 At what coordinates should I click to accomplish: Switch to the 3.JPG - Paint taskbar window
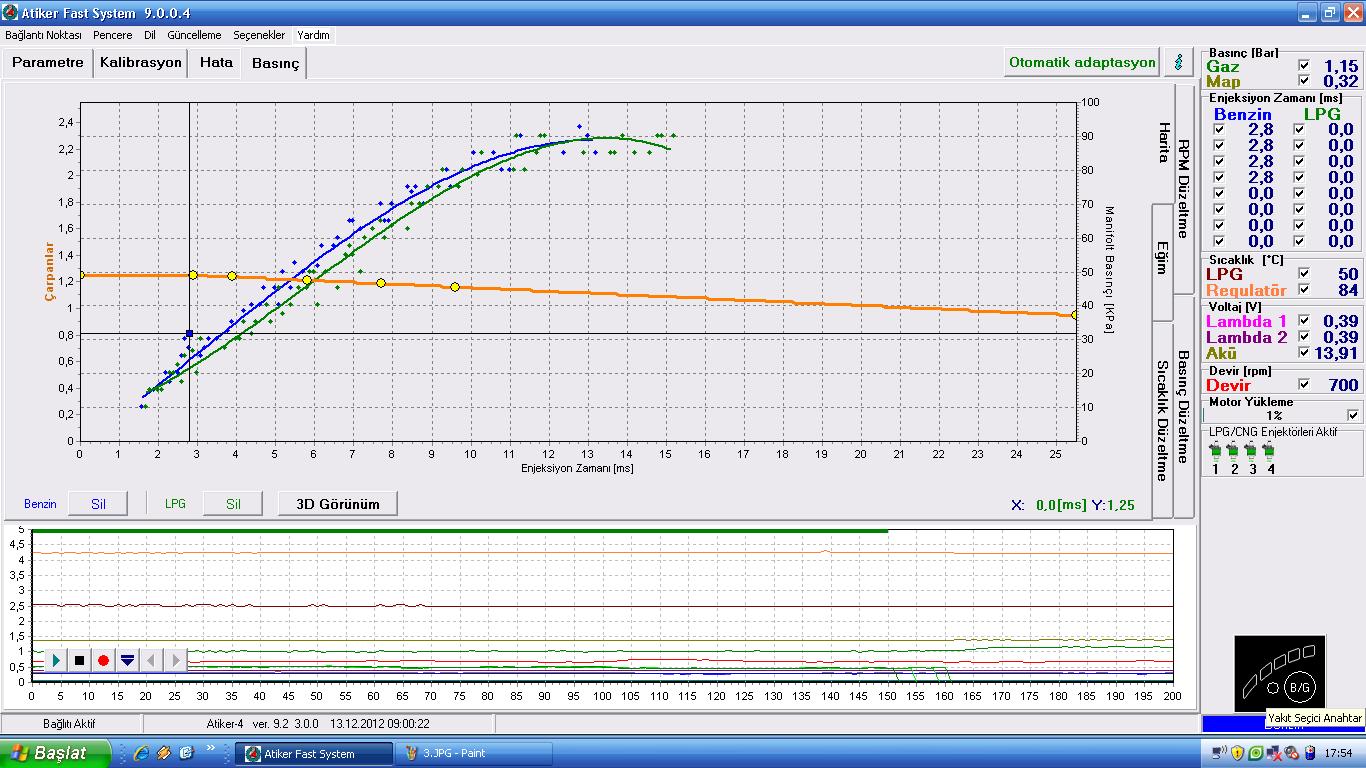(474, 754)
